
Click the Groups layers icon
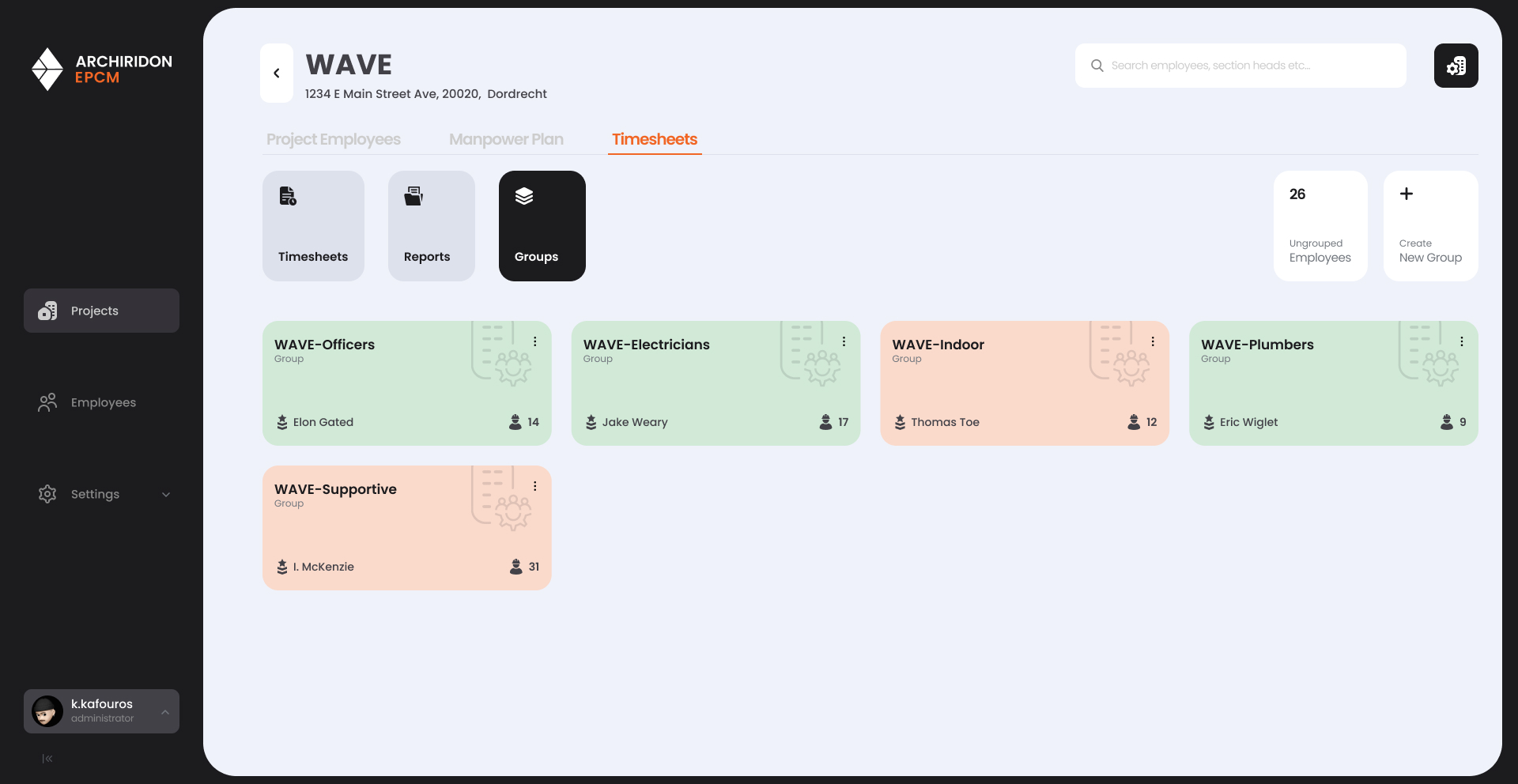point(524,196)
